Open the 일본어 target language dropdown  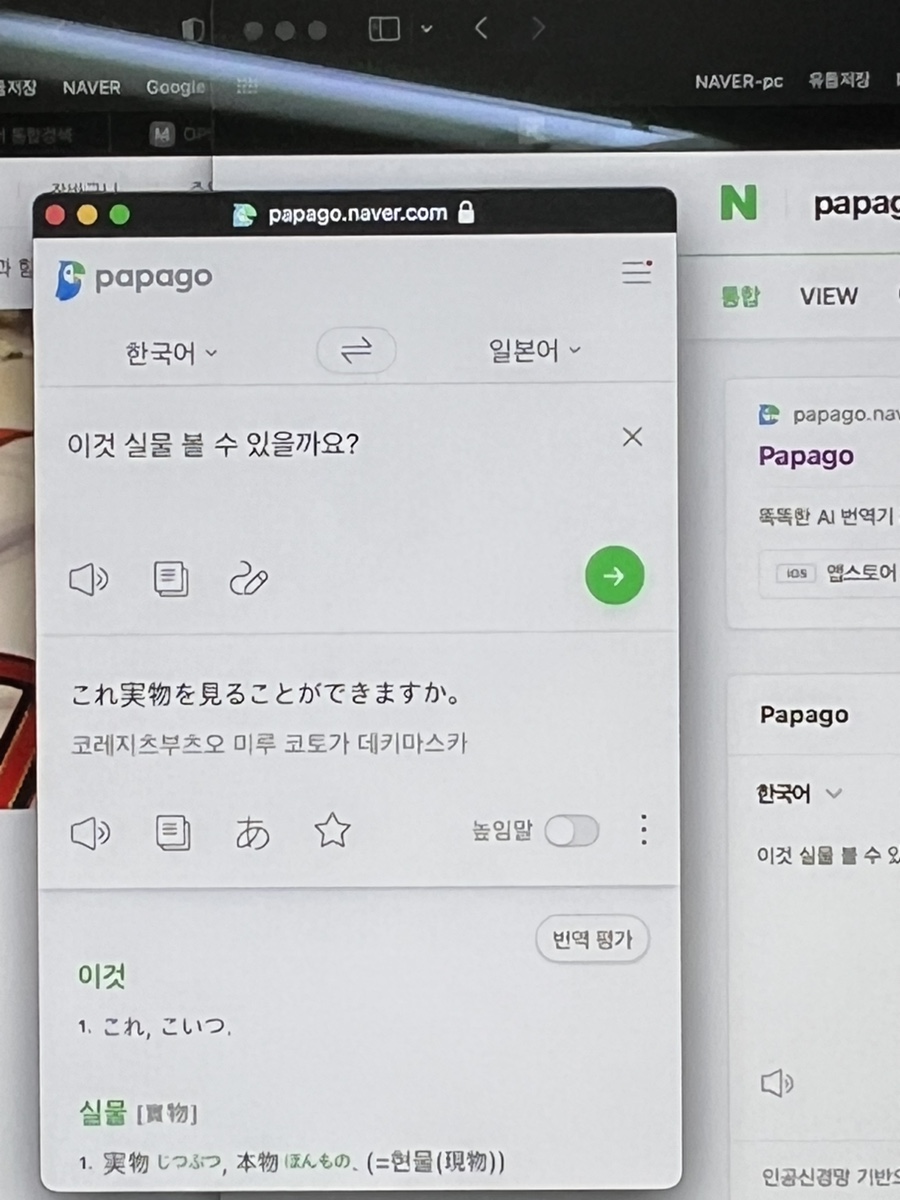click(535, 351)
